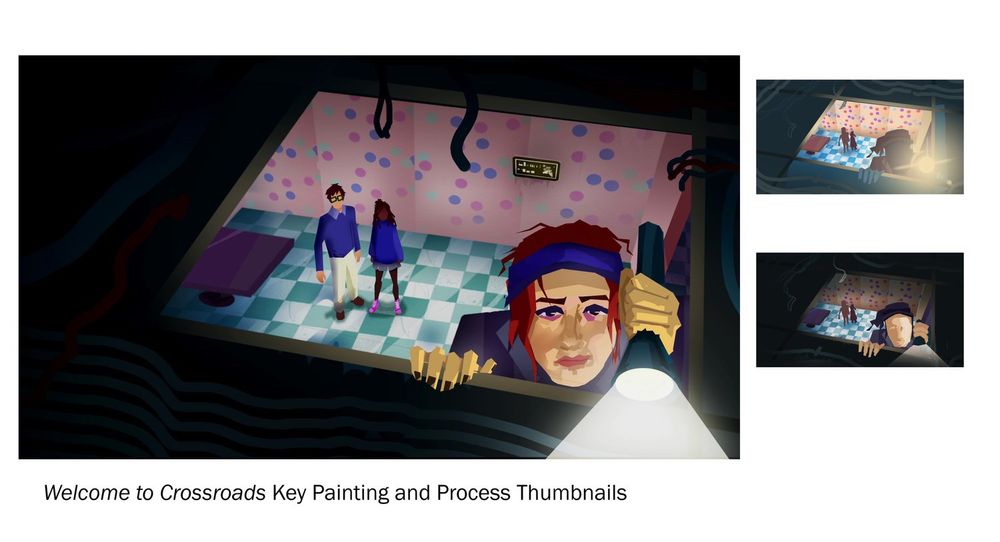Click the Welcome to Crossroads caption text
This screenshot has height=542, width=1000.
coord(335,493)
